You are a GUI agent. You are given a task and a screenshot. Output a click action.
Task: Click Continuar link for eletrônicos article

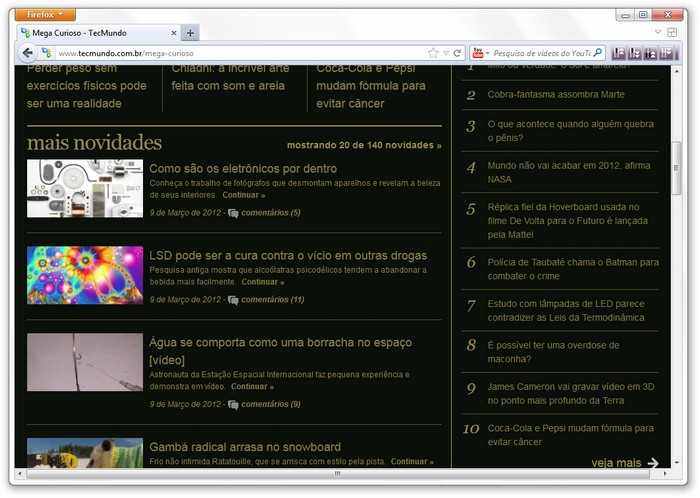click(244, 195)
